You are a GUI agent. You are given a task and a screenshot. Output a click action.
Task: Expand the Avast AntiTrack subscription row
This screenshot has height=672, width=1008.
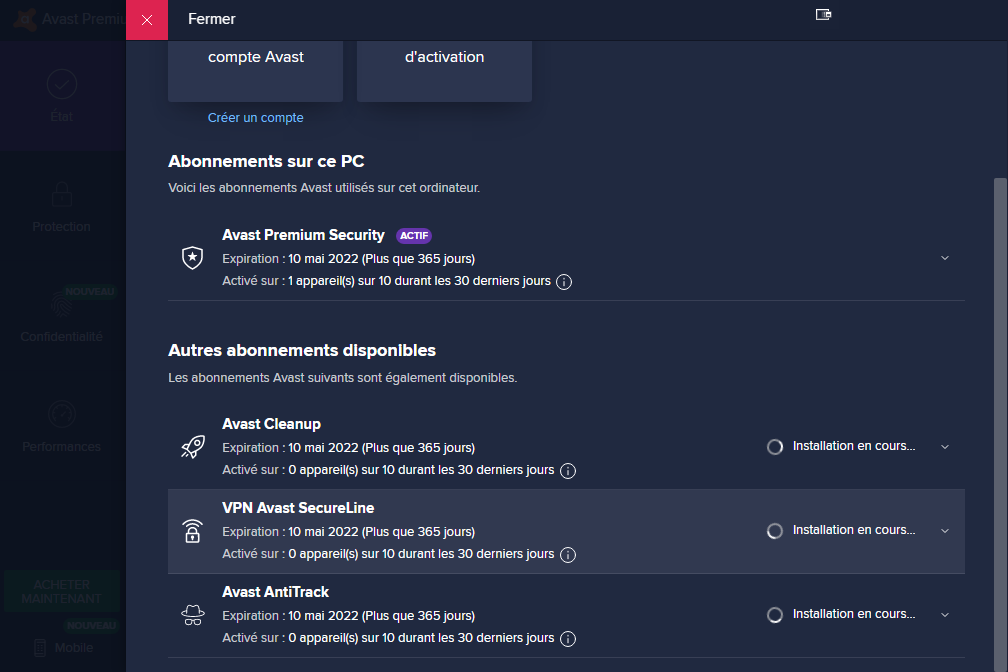tap(944, 615)
